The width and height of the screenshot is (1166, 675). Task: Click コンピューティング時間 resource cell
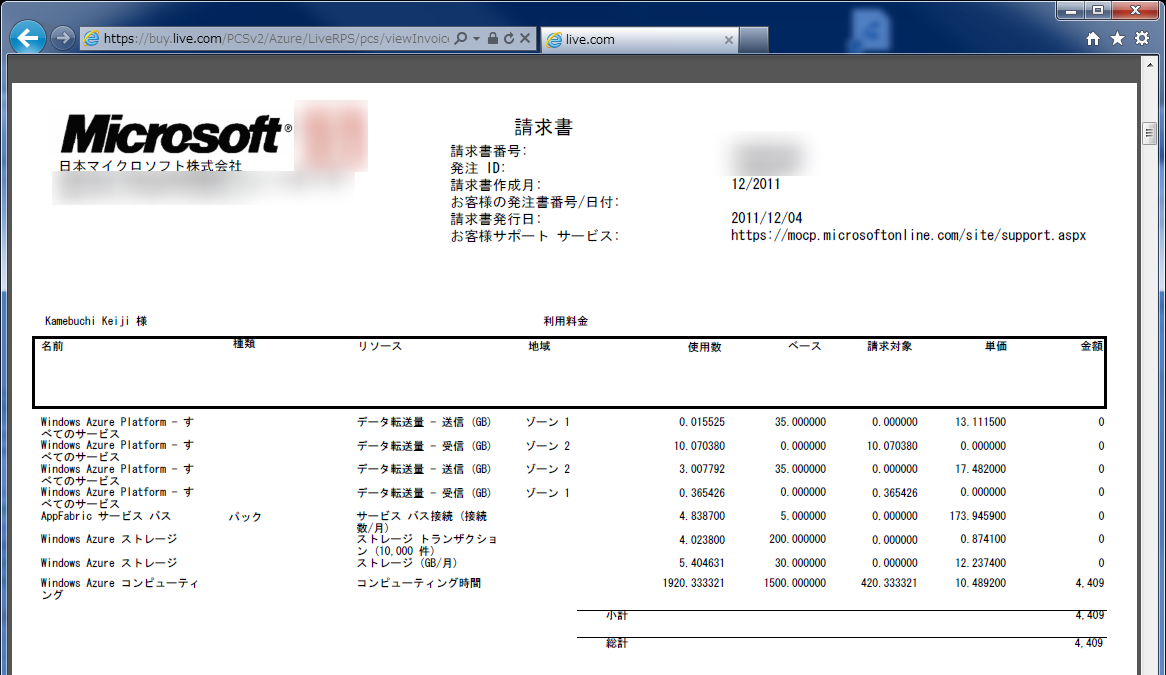tap(419, 584)
